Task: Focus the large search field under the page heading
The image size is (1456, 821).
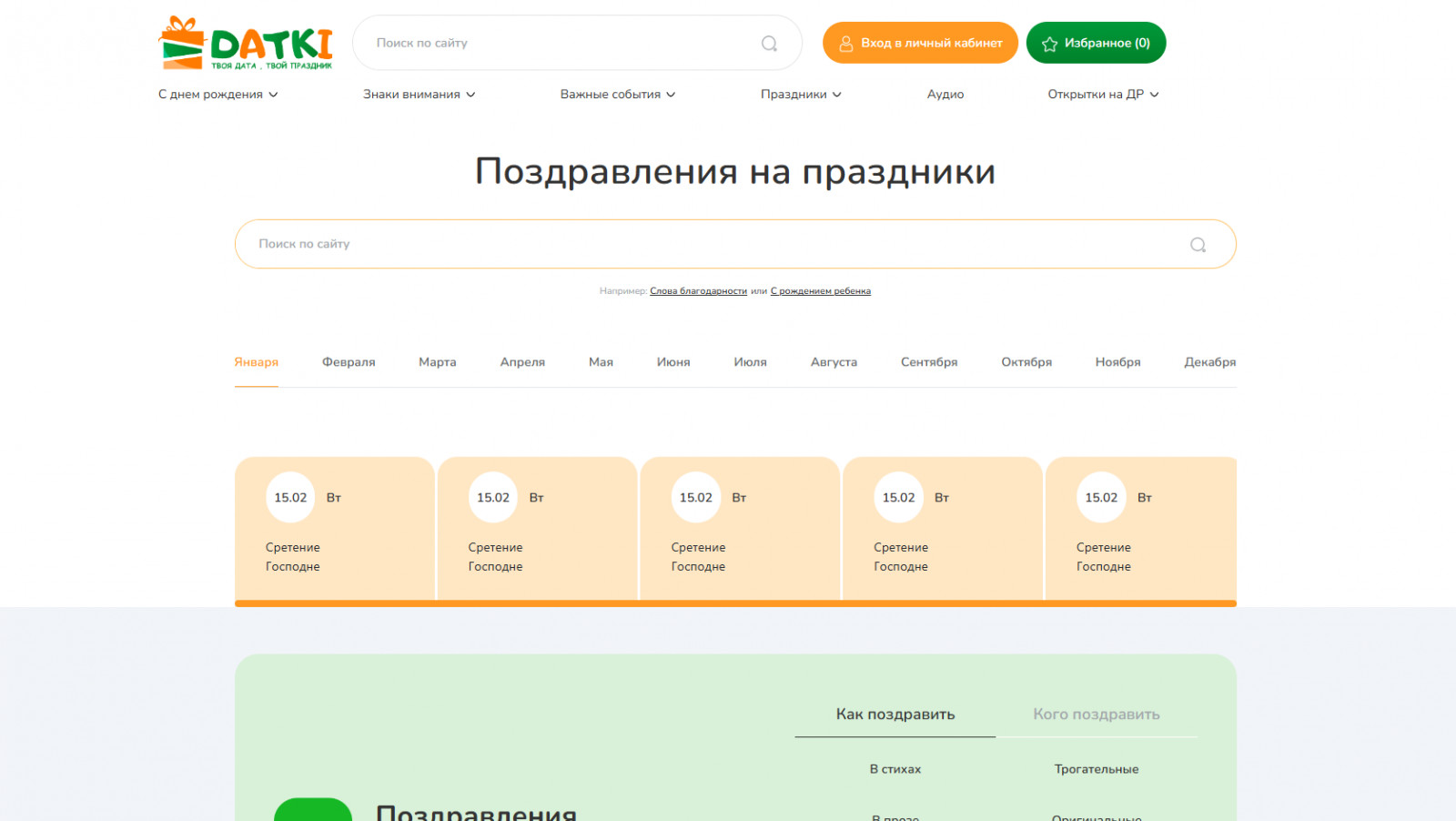Action: pyautogui.click(x=735, y=244)
